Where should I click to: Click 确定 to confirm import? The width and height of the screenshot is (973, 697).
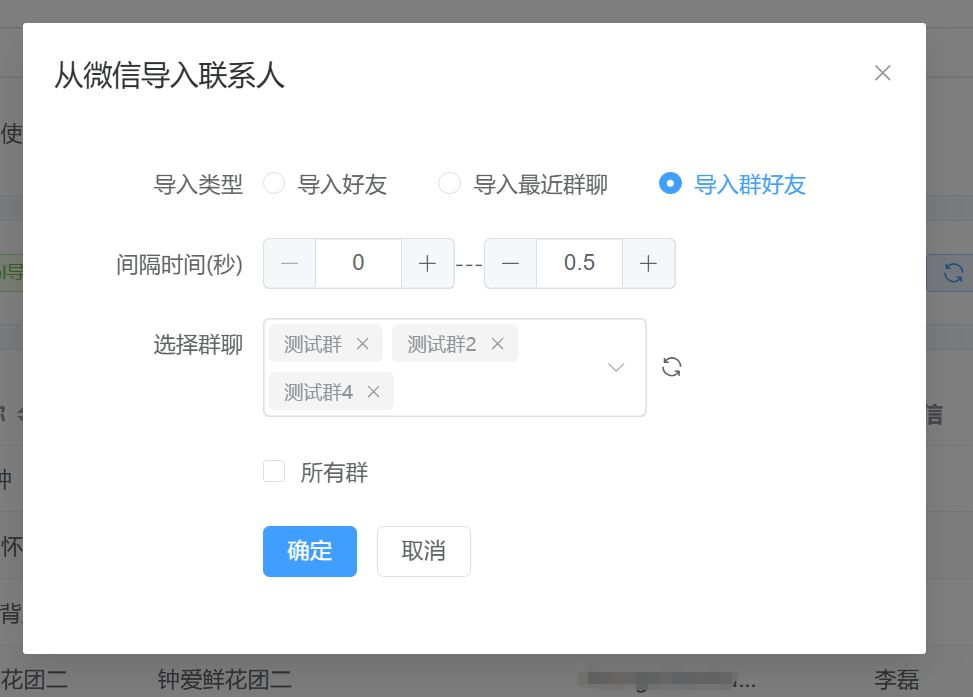(309, 551)
